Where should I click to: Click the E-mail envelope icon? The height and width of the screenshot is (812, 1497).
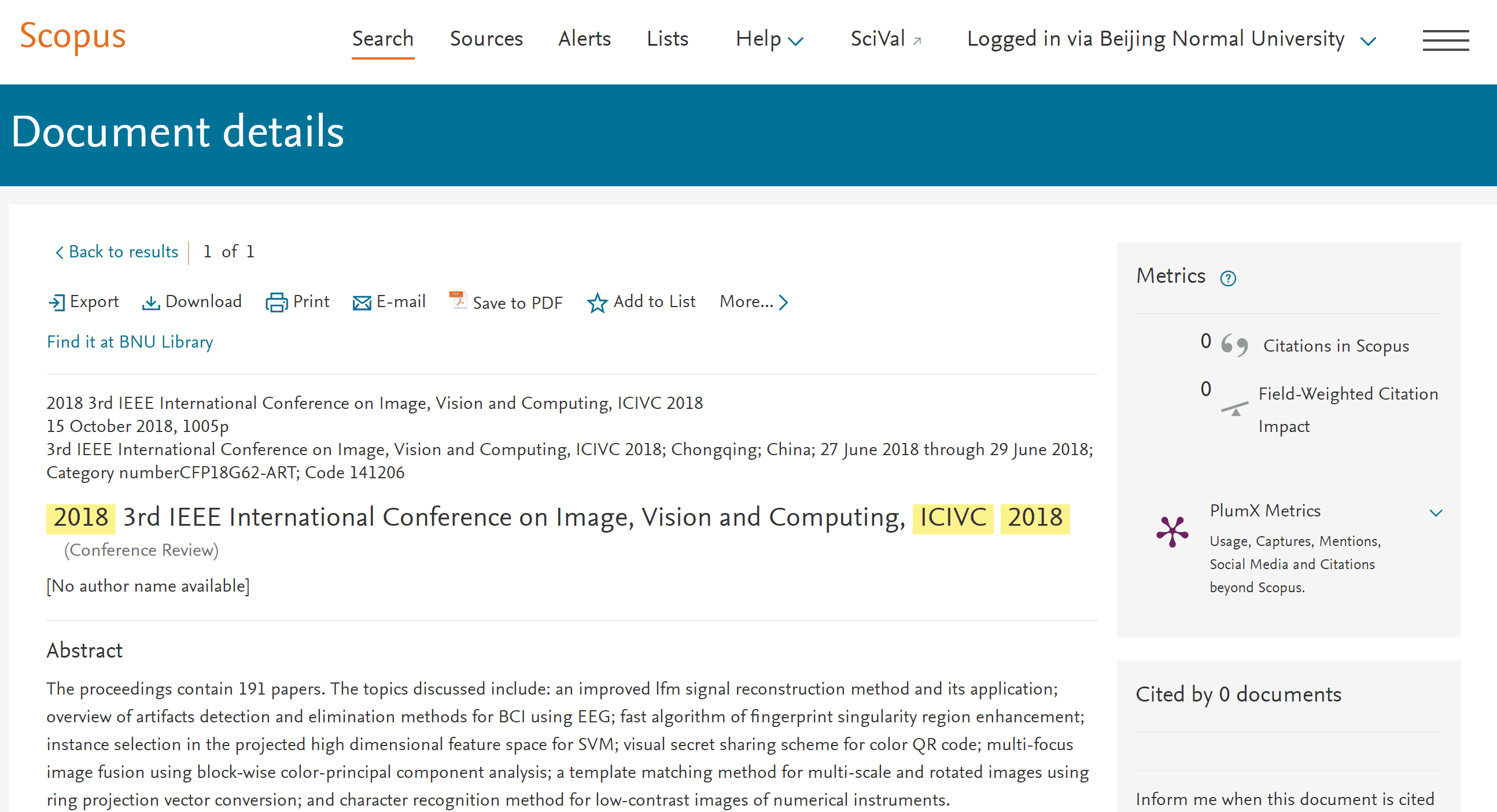click(x=362, y=303)
